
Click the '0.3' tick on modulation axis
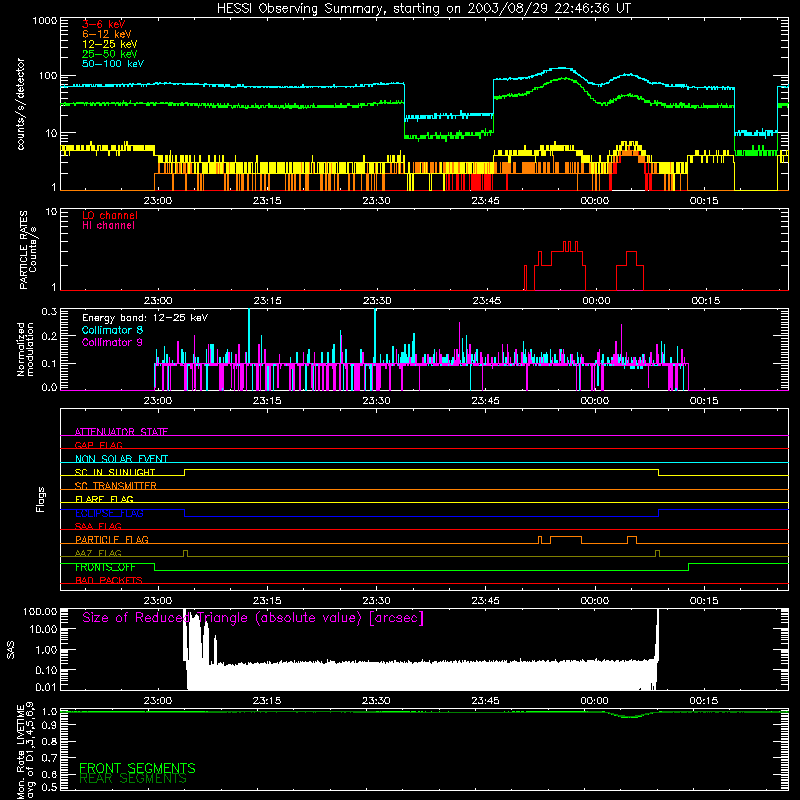tap(49, 312)
